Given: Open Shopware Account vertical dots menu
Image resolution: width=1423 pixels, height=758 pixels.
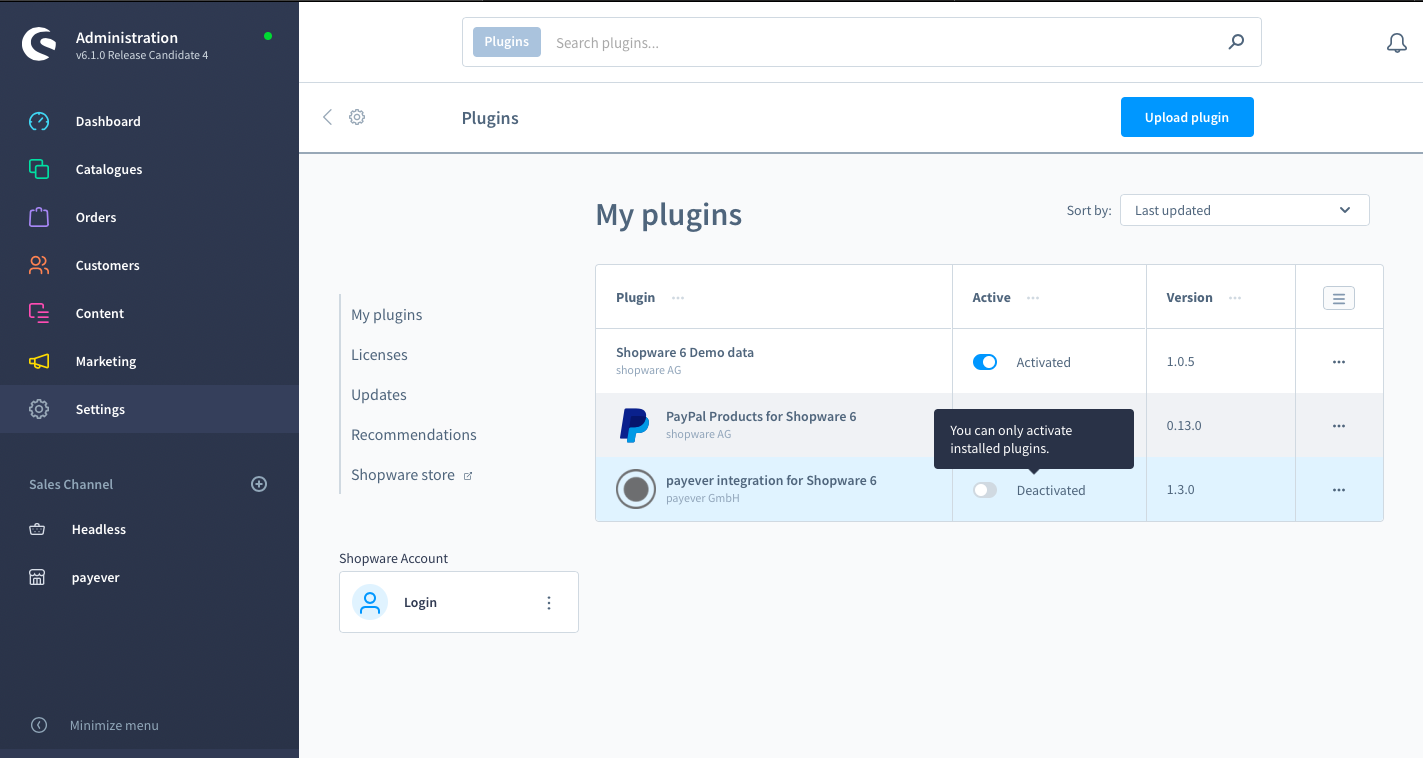Looking at the screenshot, I should click(x=549, y=602).
